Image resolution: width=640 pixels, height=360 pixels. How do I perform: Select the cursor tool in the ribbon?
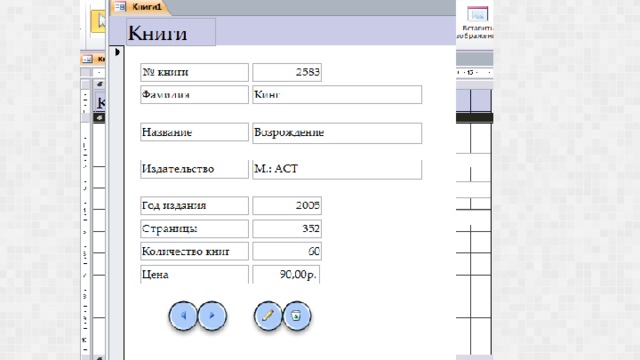coord(98,21)
